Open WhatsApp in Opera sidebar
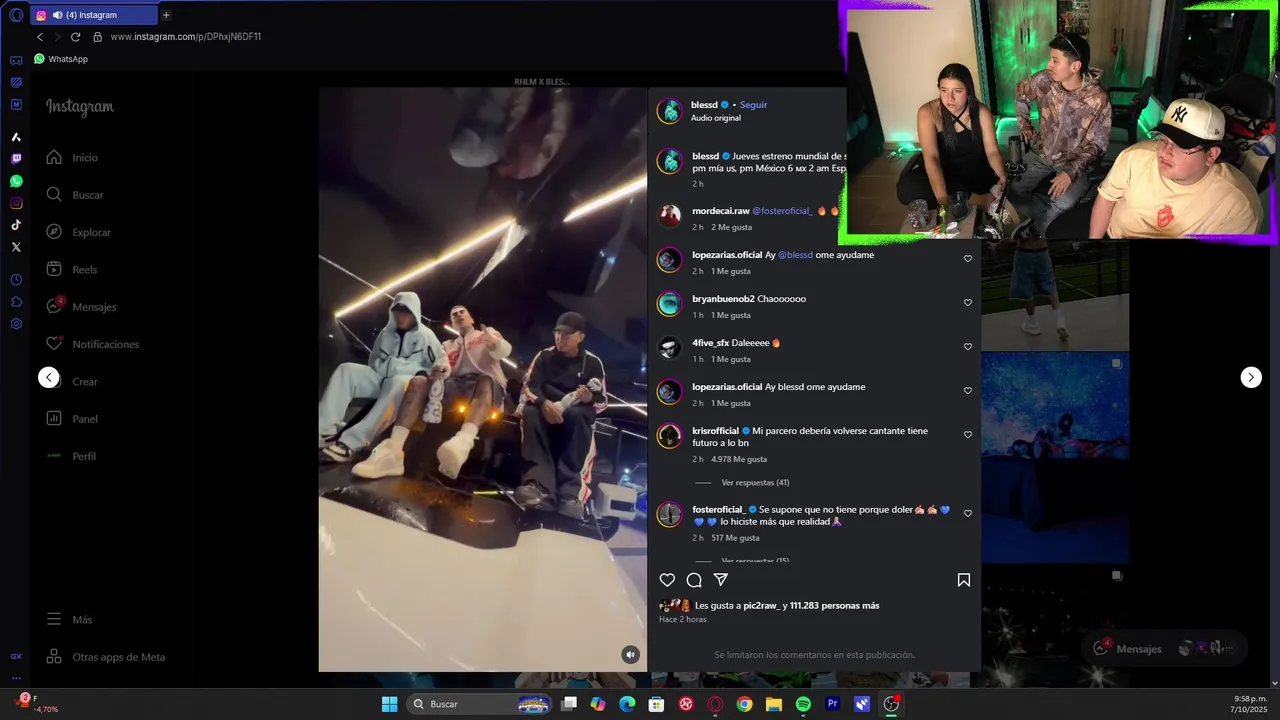1280x720 pixels. point(16,181)
